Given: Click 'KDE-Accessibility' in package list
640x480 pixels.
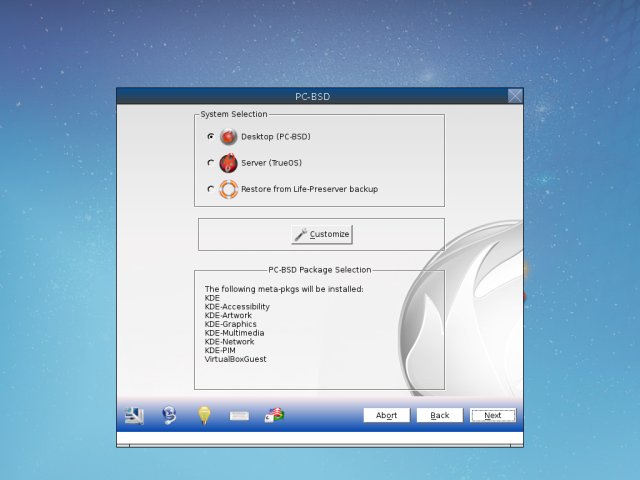Looking at the screenshot, I should click(x=237, y=307).
